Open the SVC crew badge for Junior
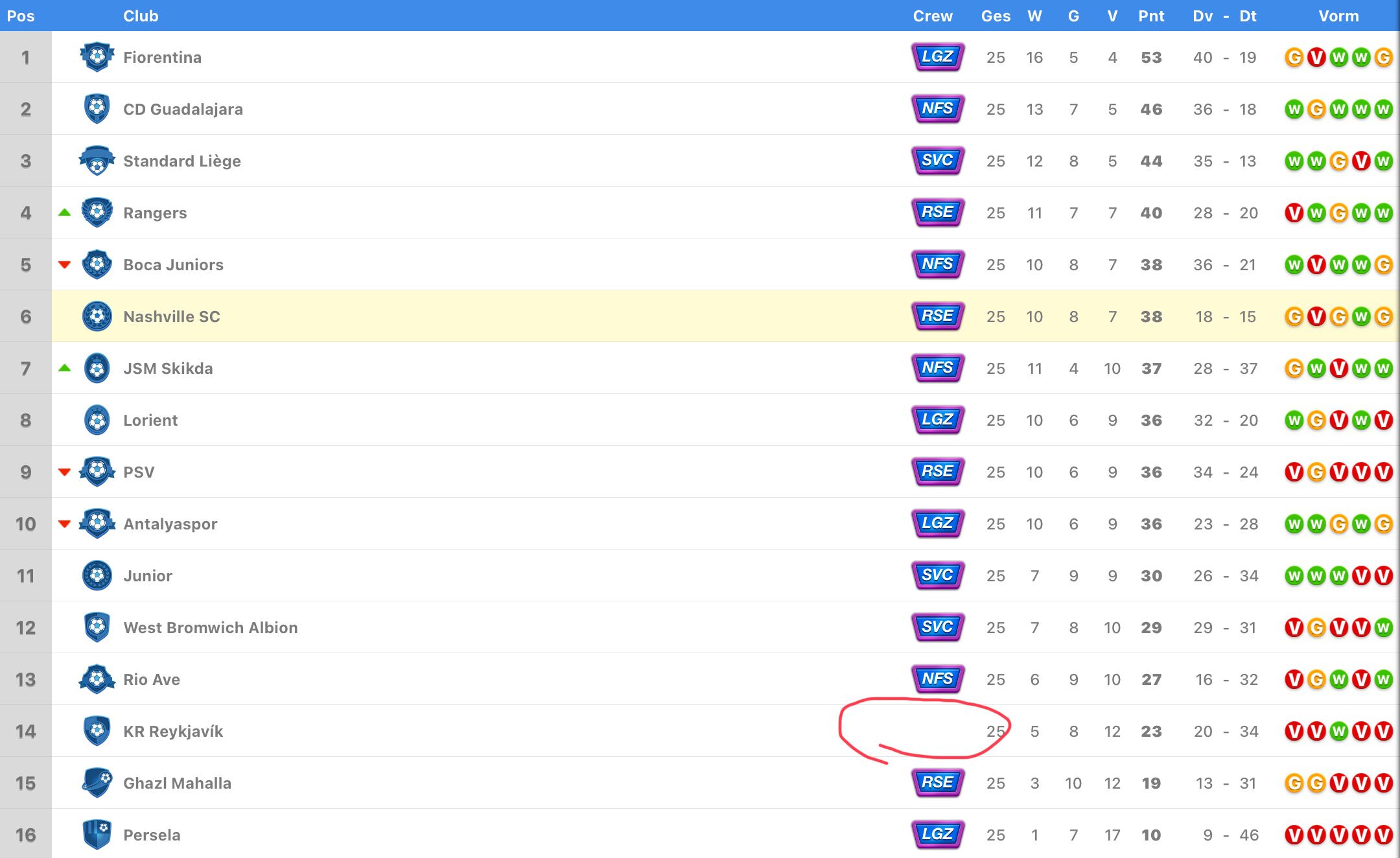 [938, 575]
